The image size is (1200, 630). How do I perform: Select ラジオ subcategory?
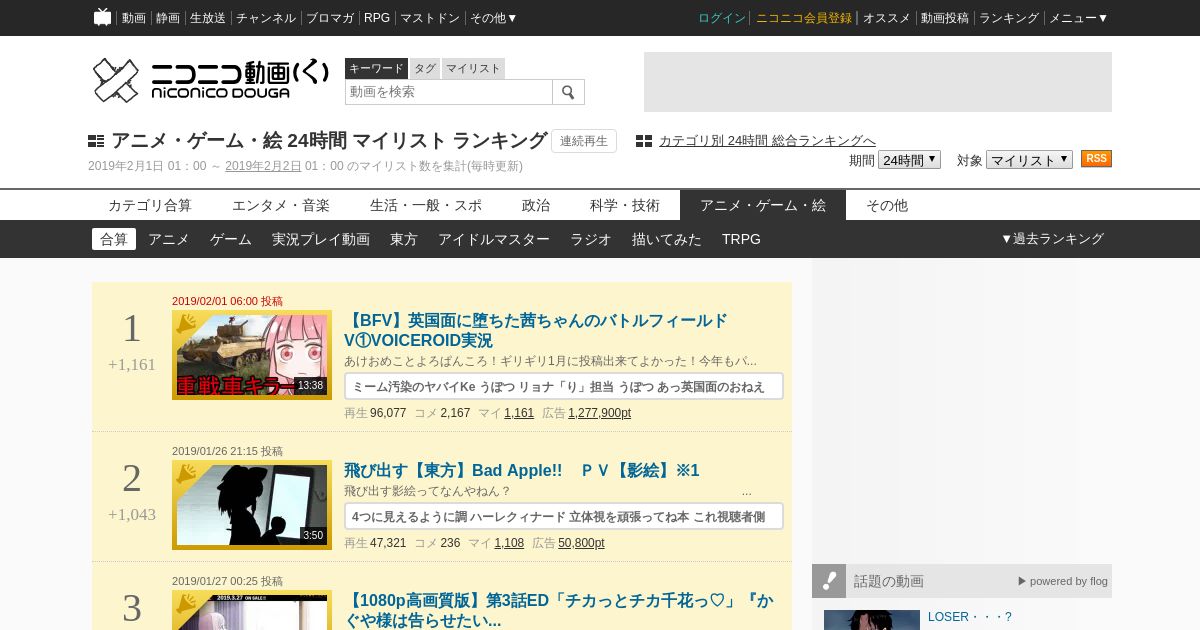591,239
